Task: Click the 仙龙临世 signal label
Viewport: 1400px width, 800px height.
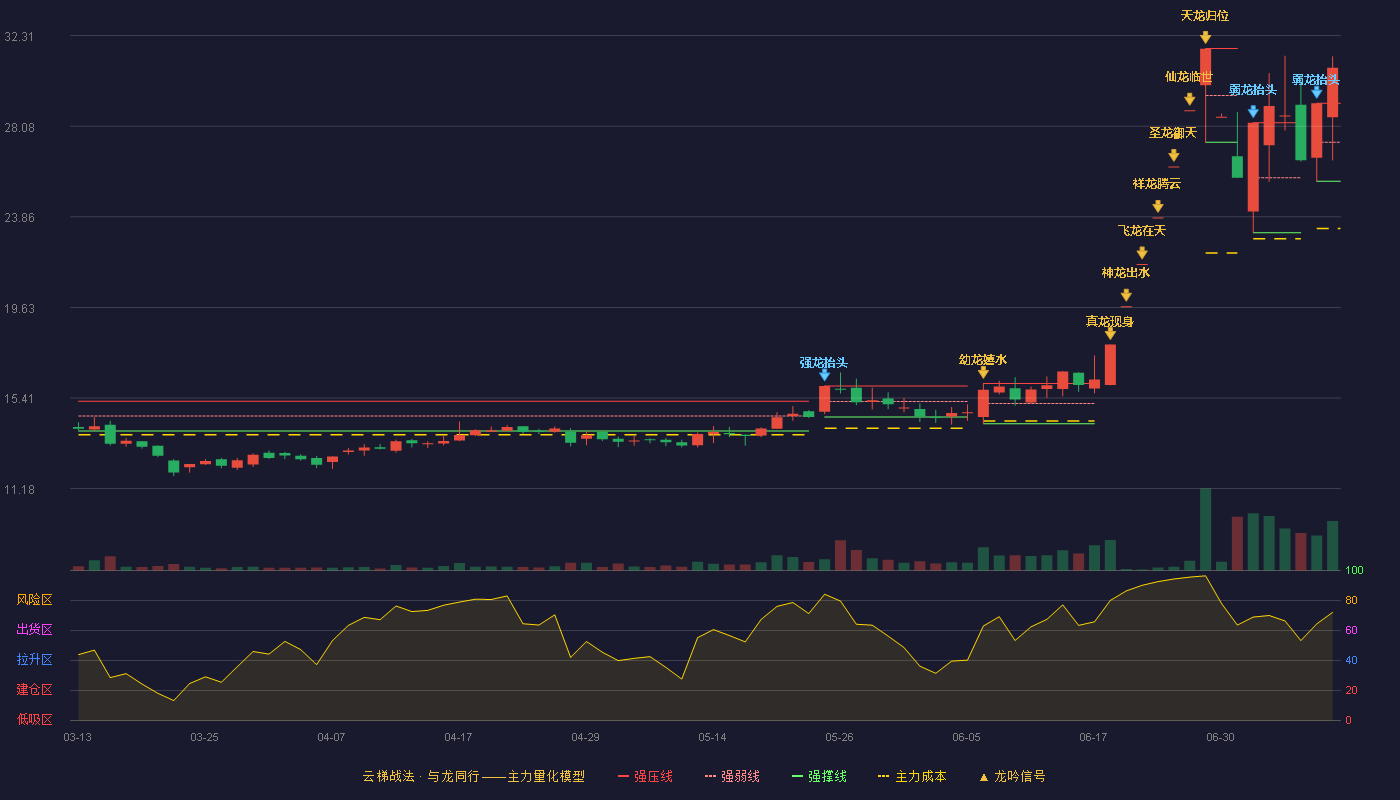Action: [x=1189, y=77]
